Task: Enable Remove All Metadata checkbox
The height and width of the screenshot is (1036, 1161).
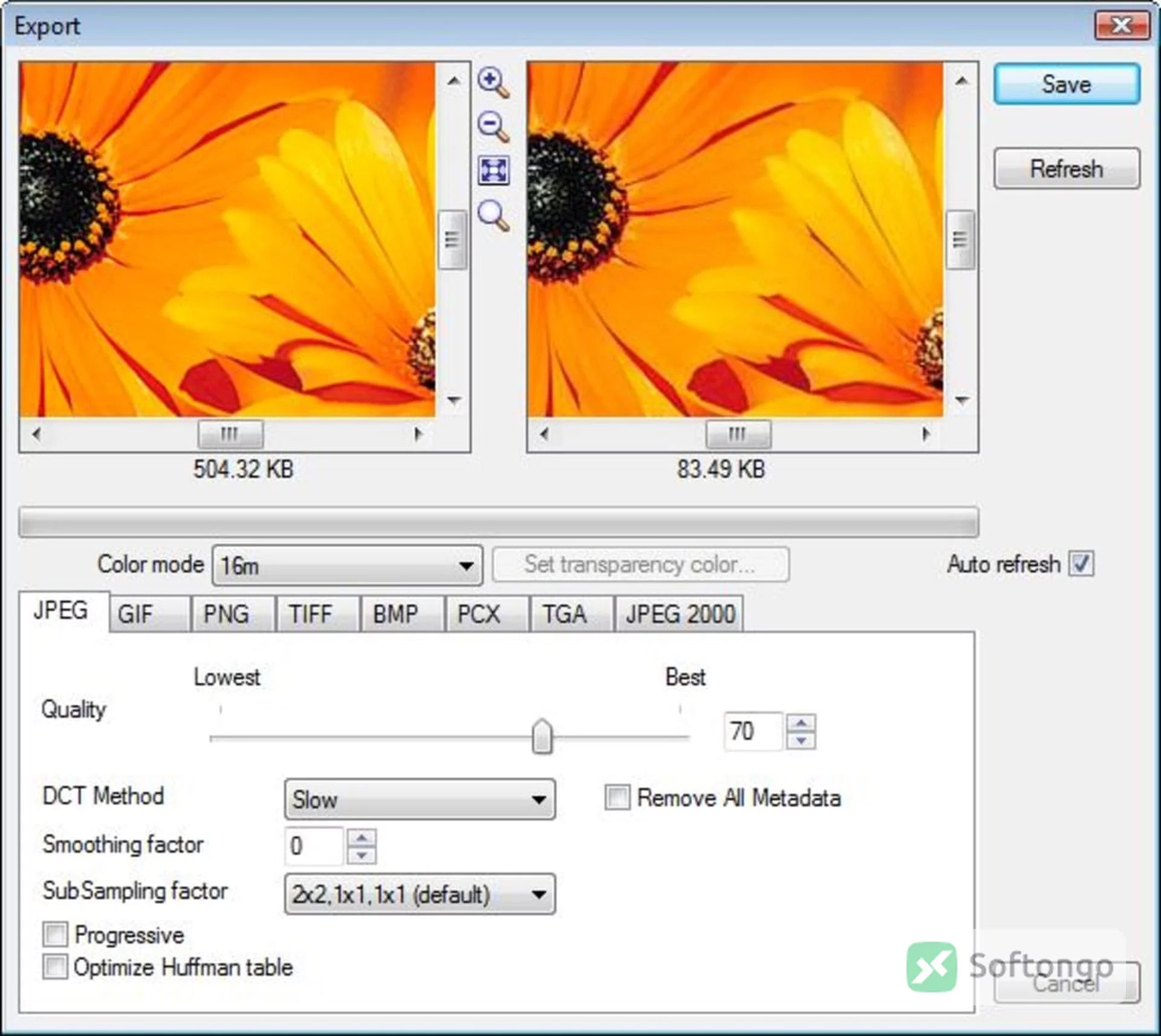Action: (x=617, y=797)
